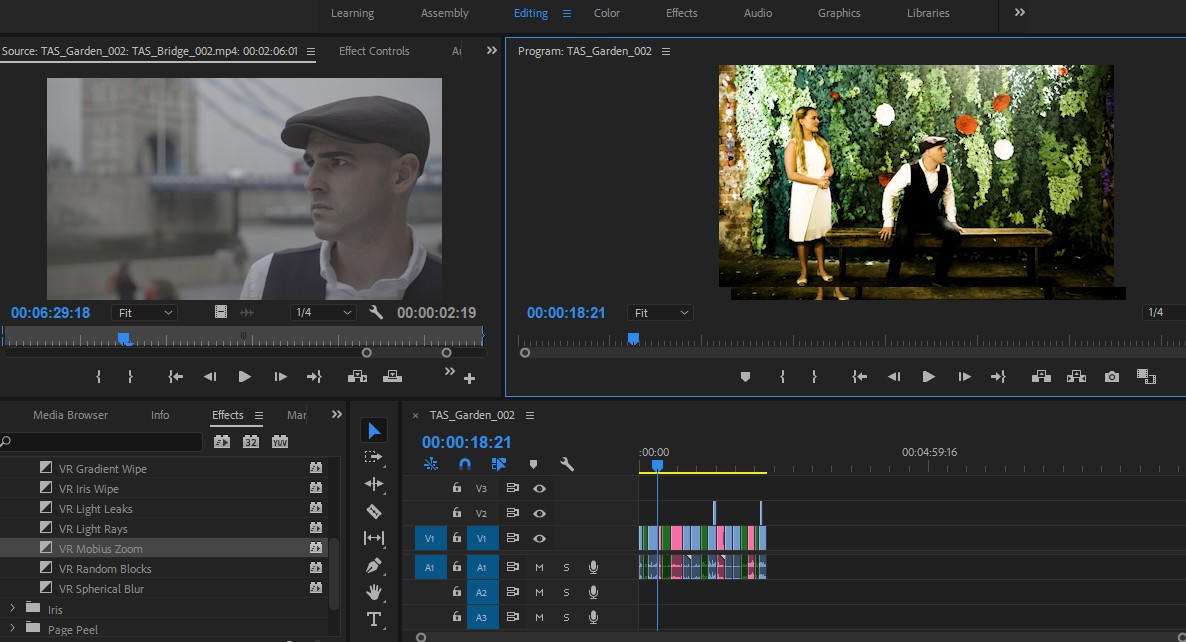Step forward one frame in Source monitor
Image resolution: width=1186 pixels, height=642 pixels.
(280, 377)
